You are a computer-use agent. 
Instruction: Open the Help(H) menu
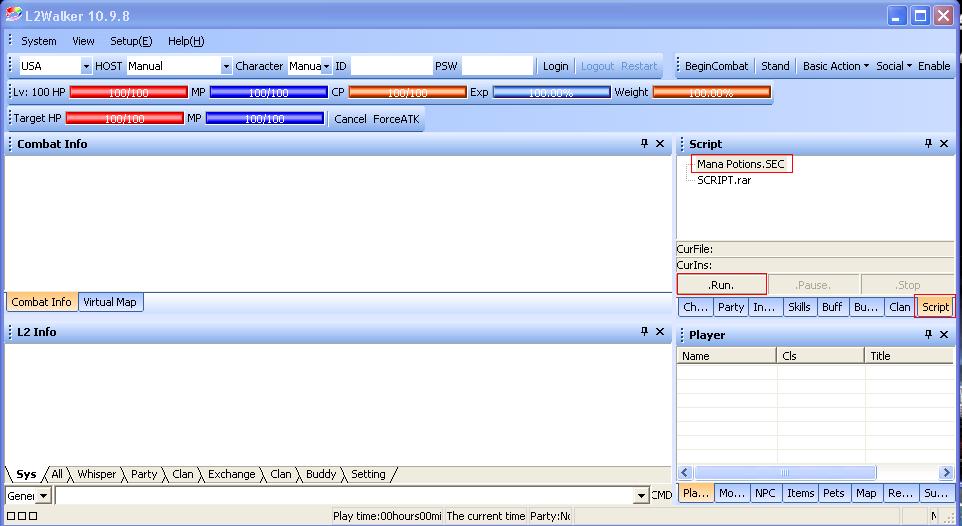186,41
